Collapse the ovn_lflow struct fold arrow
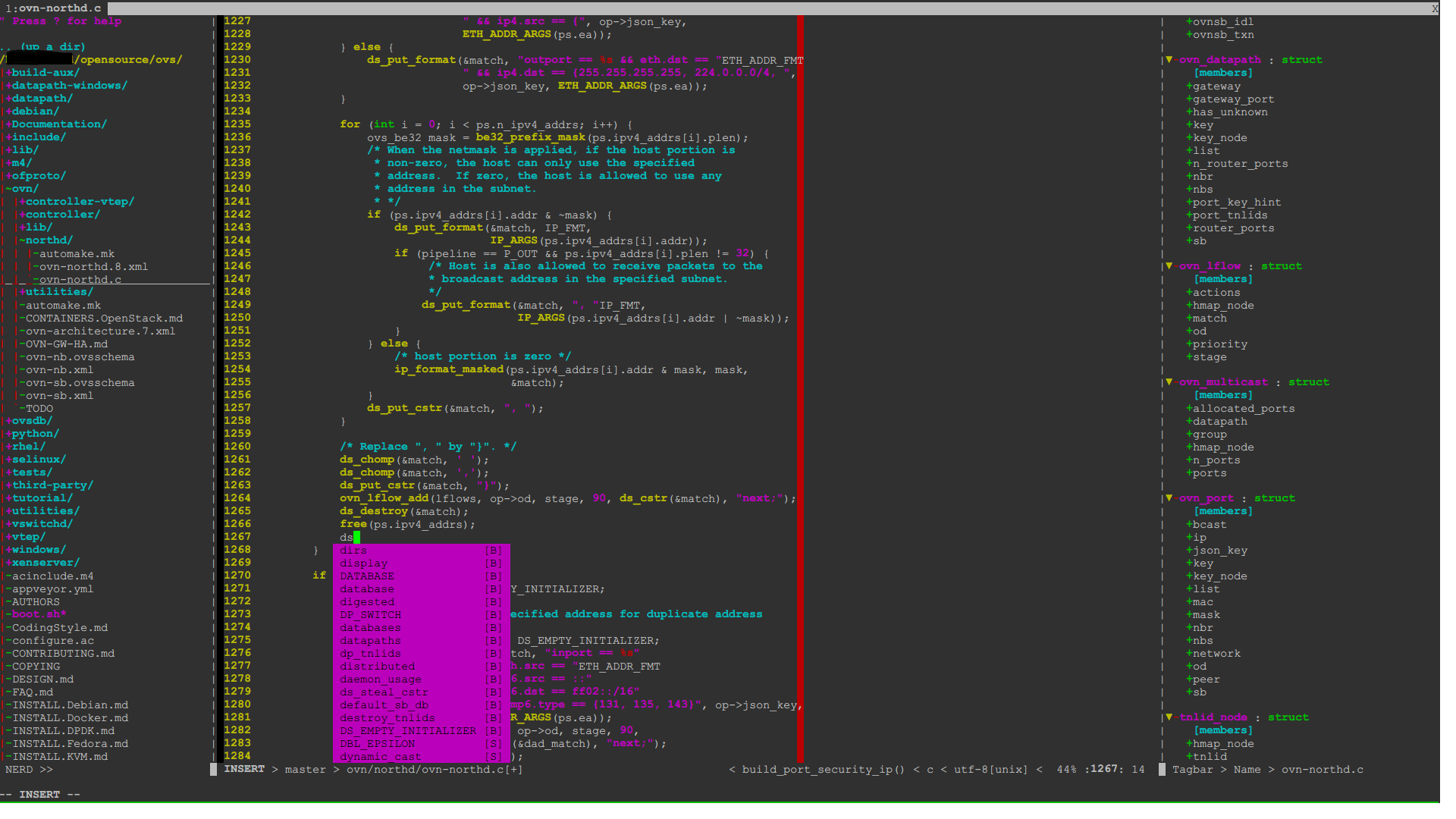 coord(1169,266)
